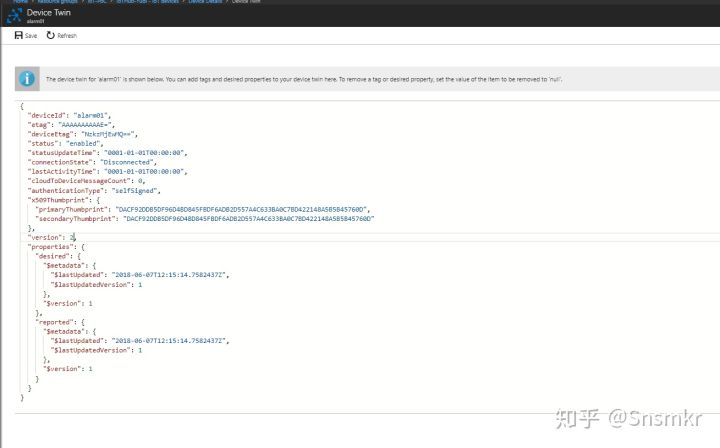Viewport: 720px width, 448px height.
Task: Click the Device Twin title text
Action: [49, 12]
